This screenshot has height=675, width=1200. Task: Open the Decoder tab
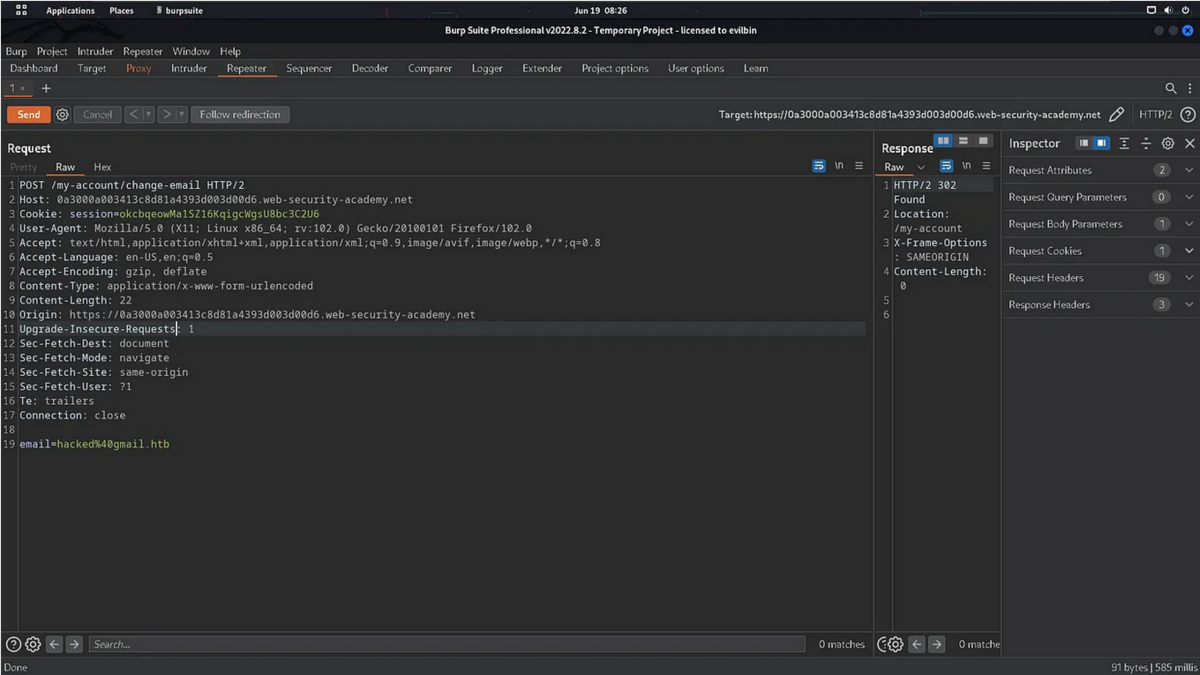point(370,68)
